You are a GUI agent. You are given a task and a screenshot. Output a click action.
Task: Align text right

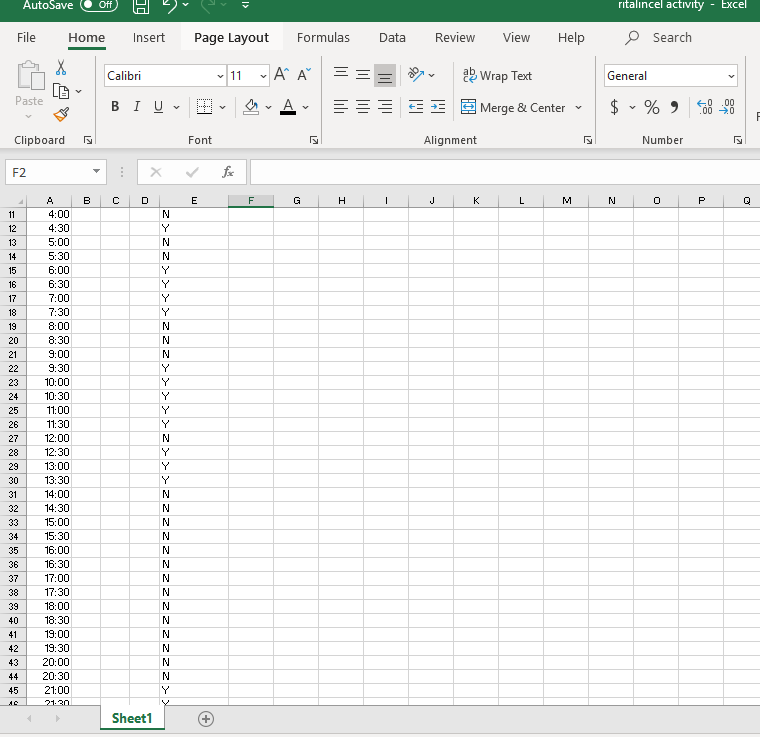385,107
